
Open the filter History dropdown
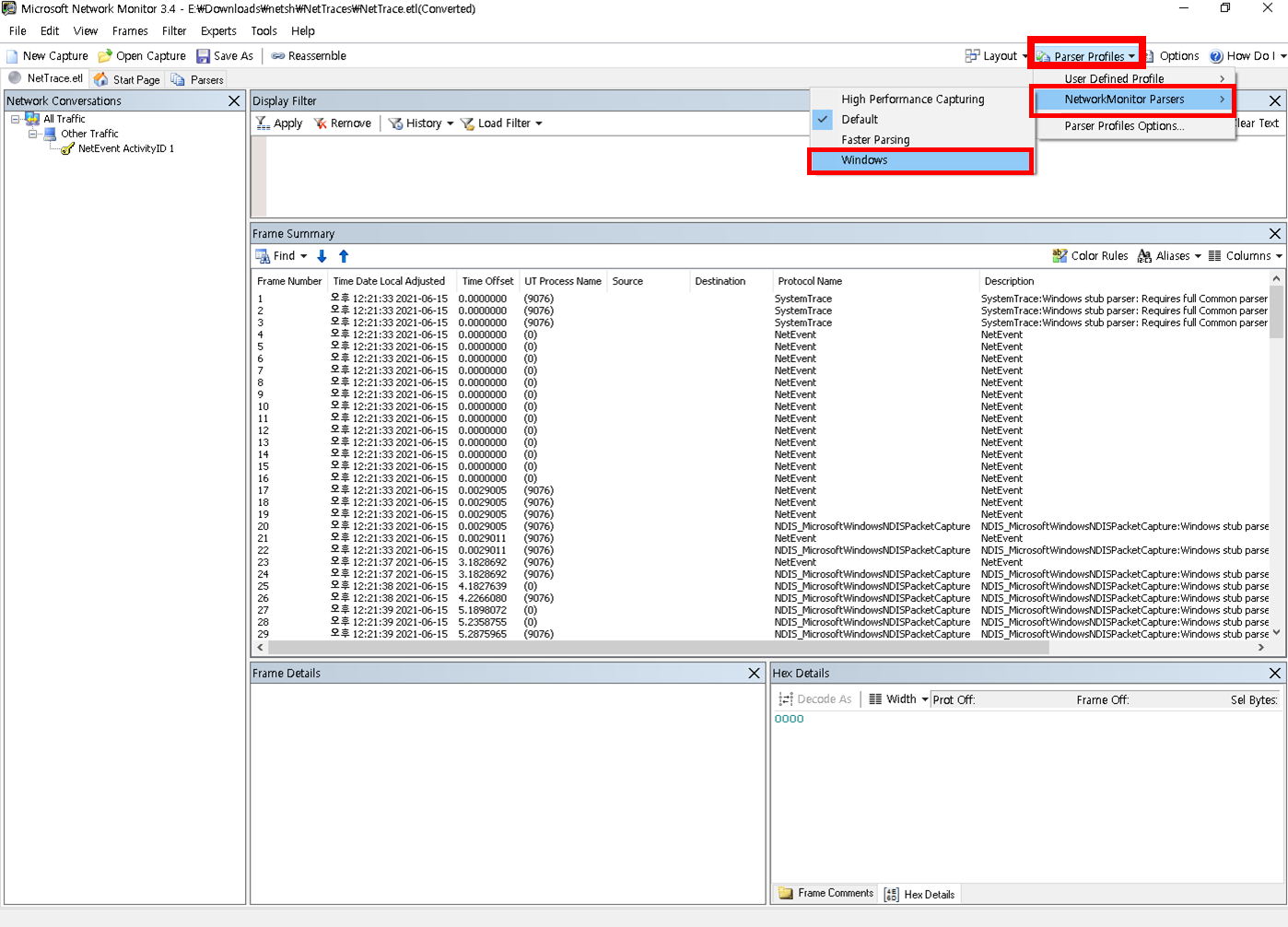(420, 123)
